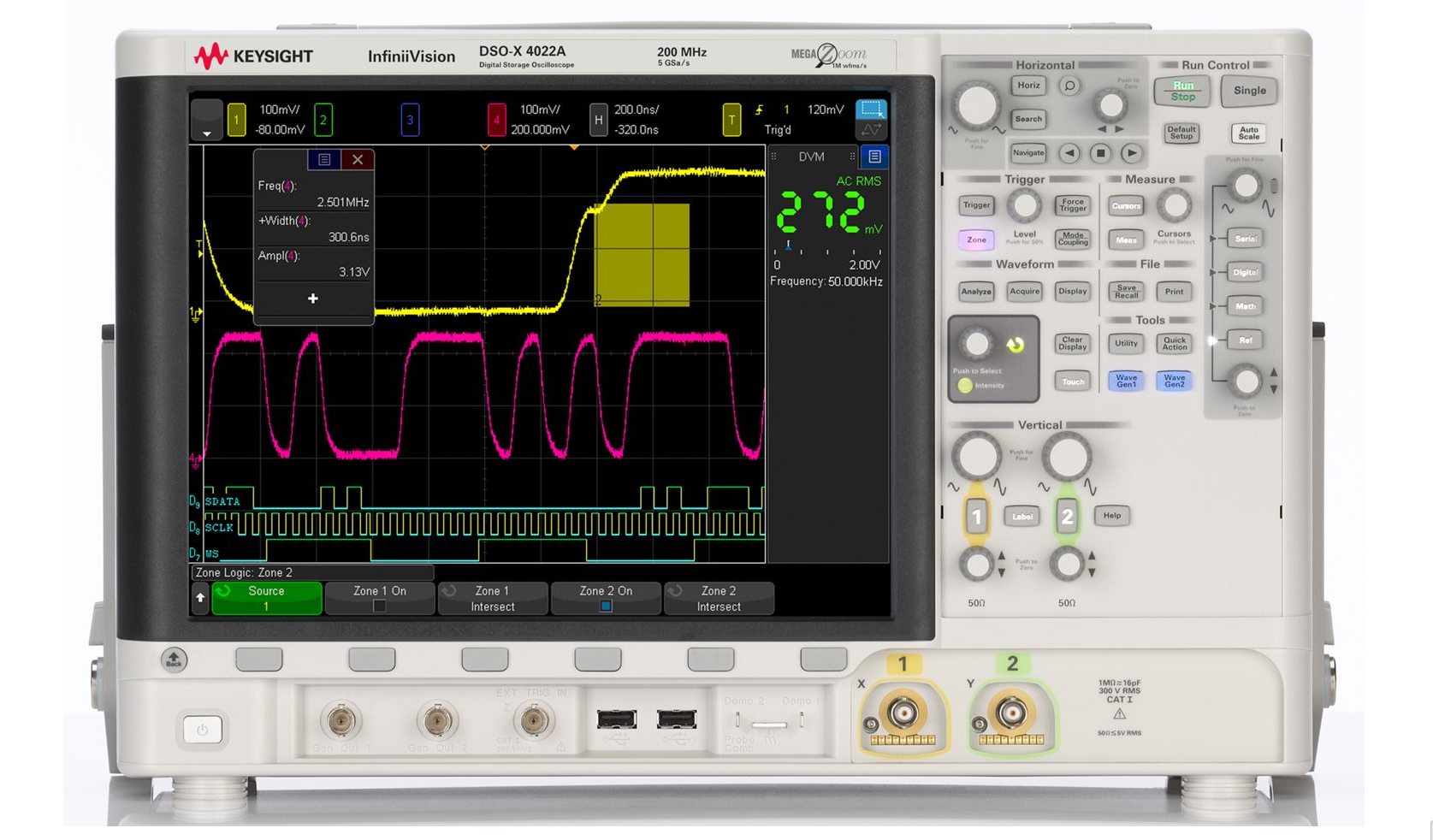Select the channel 4 indicator on screen

tap(496, 120)
